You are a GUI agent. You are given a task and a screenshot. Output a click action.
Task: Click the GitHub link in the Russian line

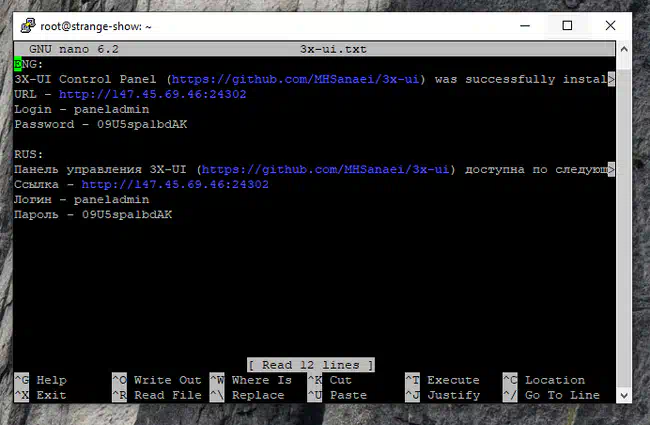(325, 169)
